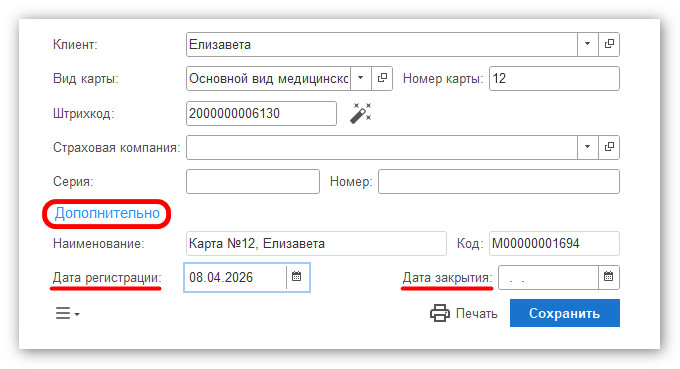The height and width of the screenshot is (369, 680).
Task: Toggle the Дополнительно link section
Action: point(107,213)
